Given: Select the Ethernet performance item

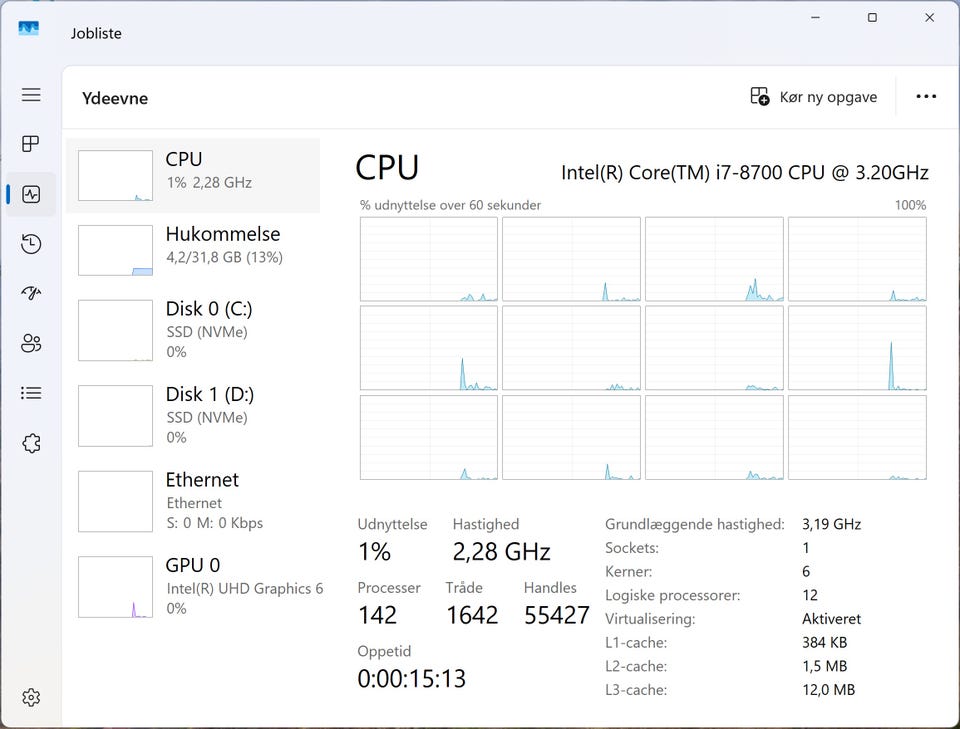Looking at the screenshot, I should [193, 500].
